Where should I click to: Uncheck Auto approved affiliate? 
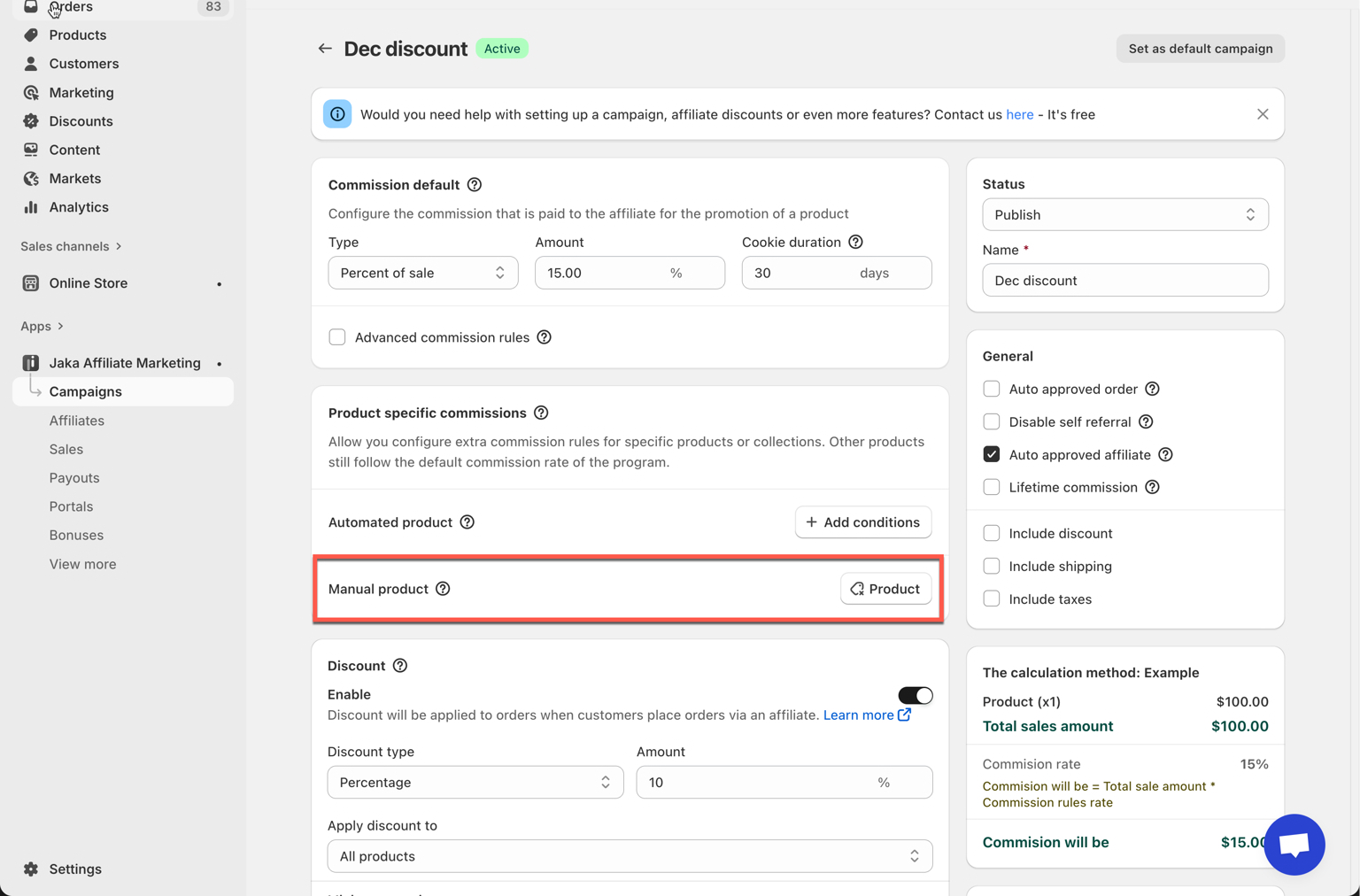click(992, 454)
